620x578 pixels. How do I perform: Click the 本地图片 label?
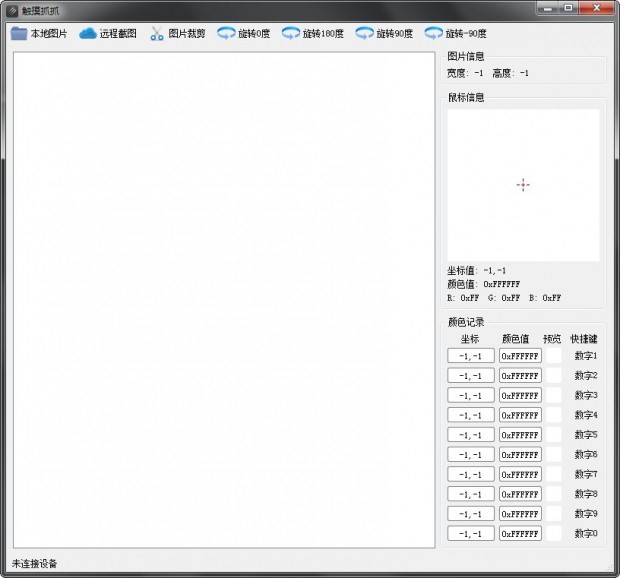[49, 34]
